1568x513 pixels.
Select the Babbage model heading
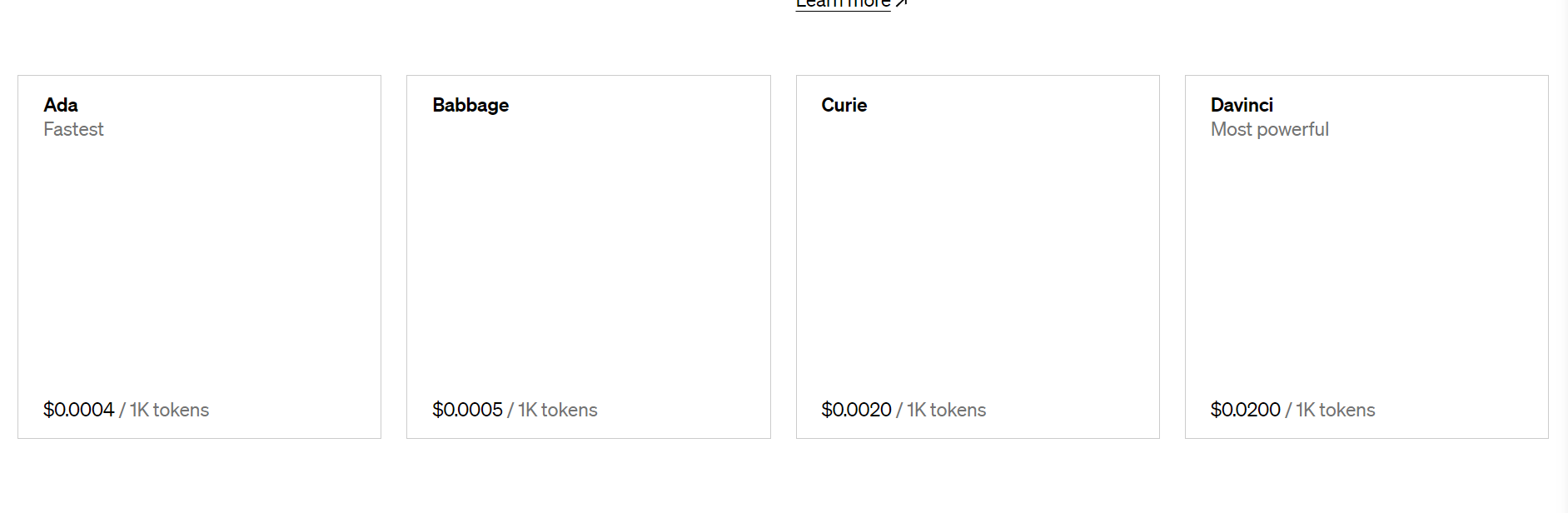(470, 105)
